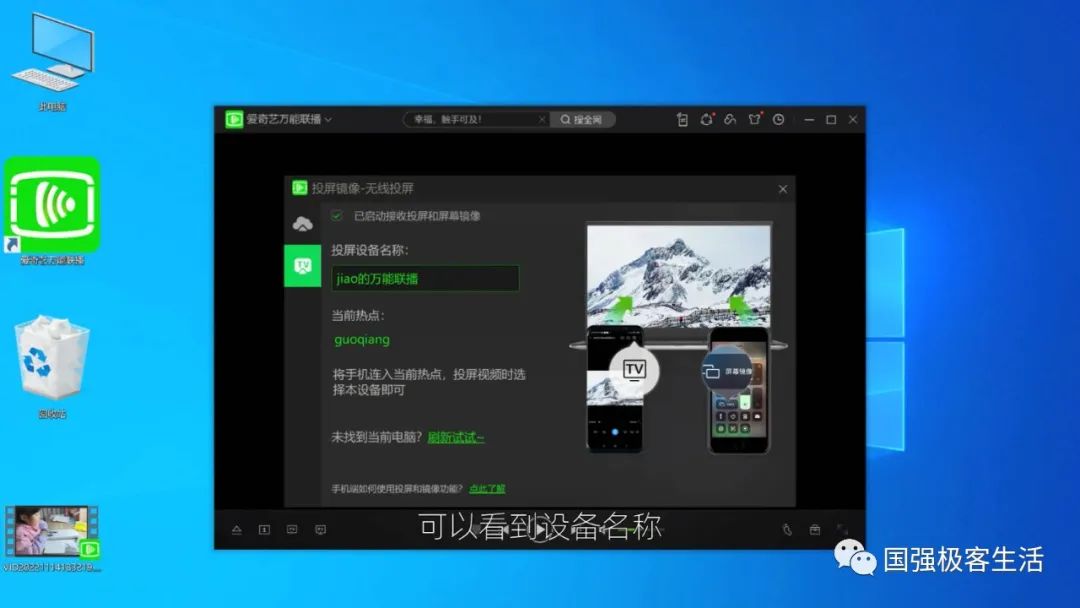Click the eject/open file icon in bottom bar
Viewport: 1080px width, 608px height.
236,530
